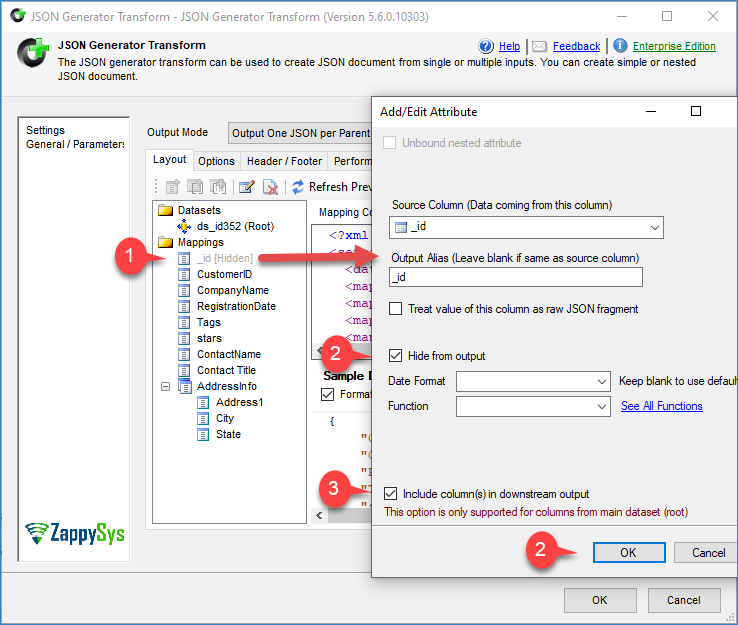Click the ZappySys logo
The height and width of the screenshot is (625, 738).
click(x=75, y=534)
